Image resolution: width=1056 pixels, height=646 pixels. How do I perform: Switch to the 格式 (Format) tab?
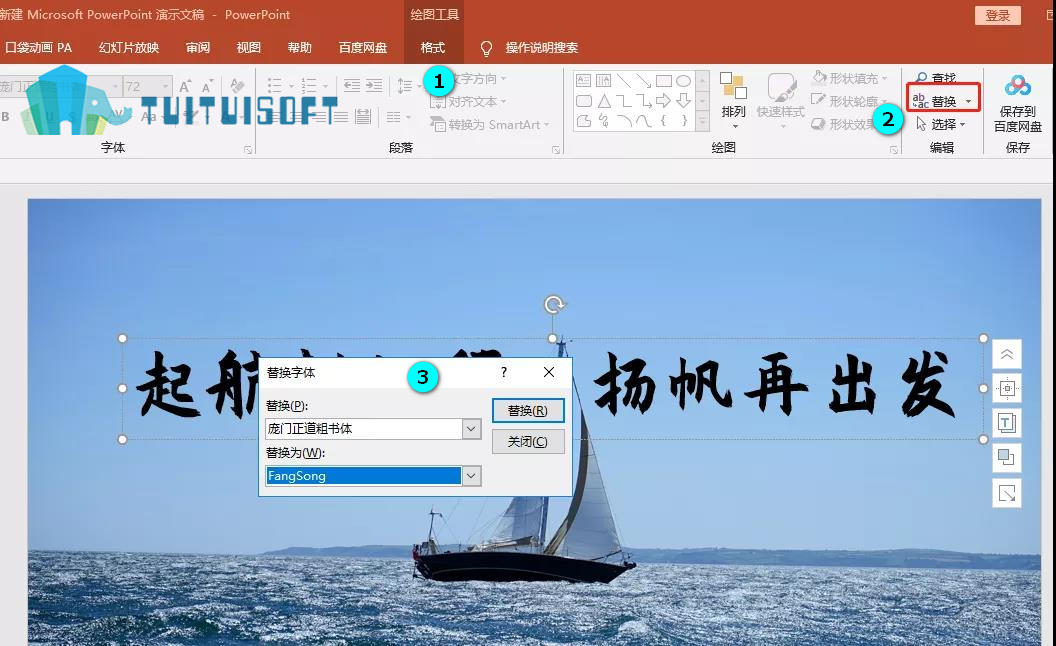[x=433, y=48]
